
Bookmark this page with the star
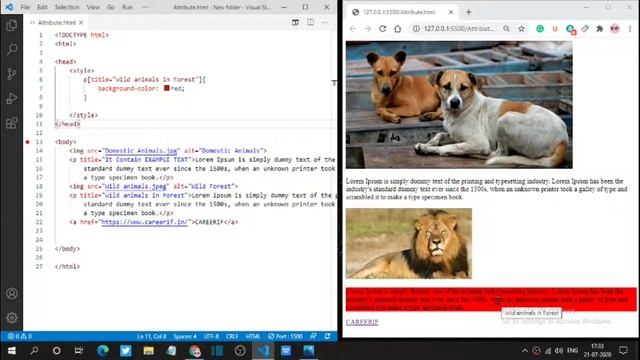point(521,29)
